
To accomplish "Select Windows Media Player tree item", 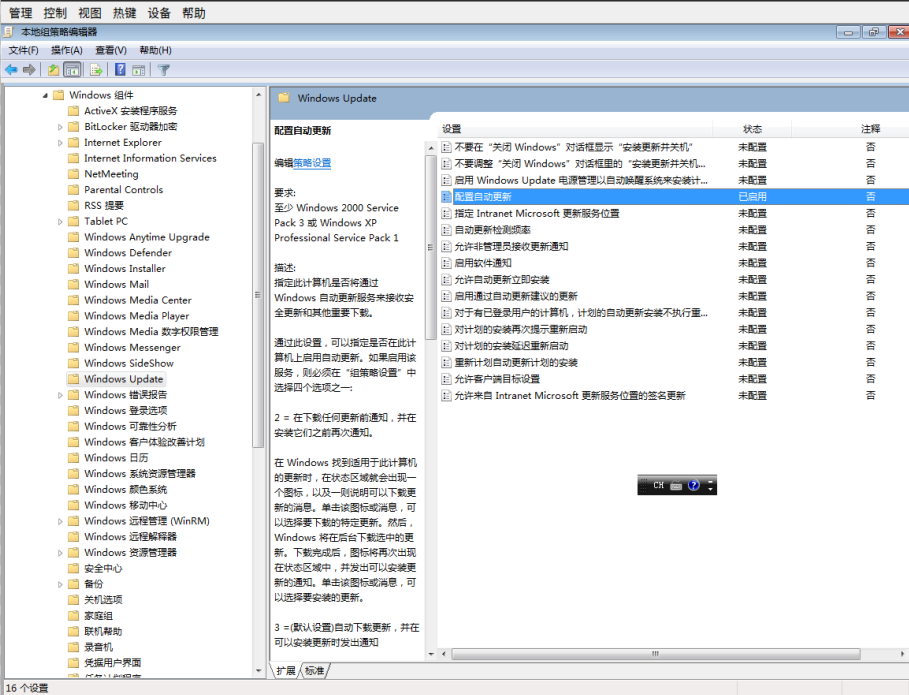I will coord(136,316).
